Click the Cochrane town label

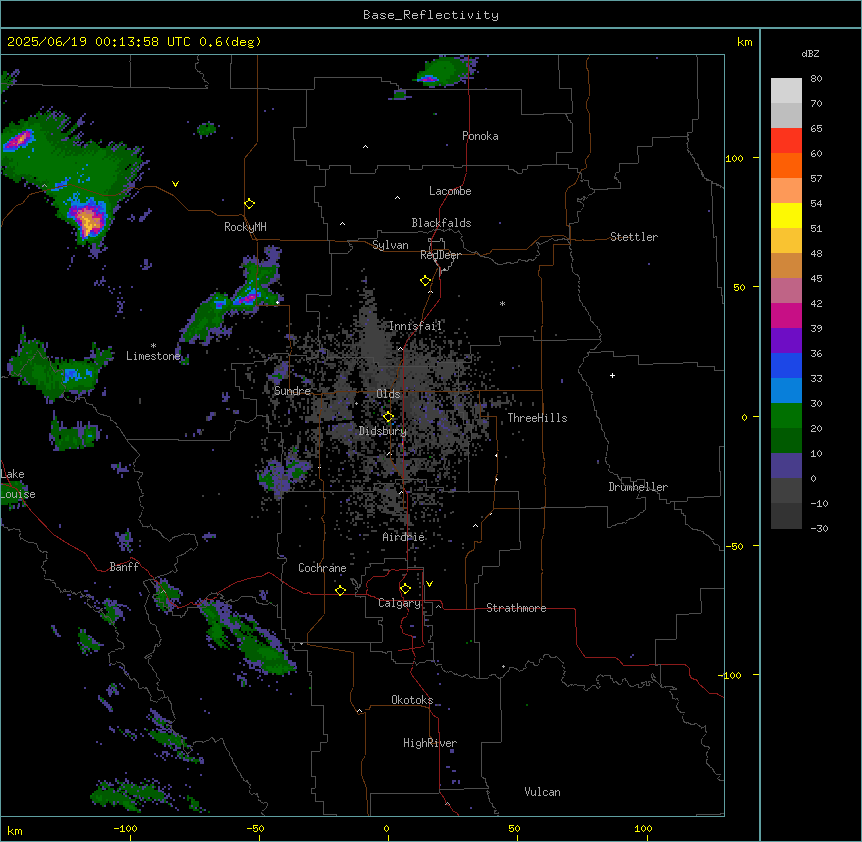[322, 568]
